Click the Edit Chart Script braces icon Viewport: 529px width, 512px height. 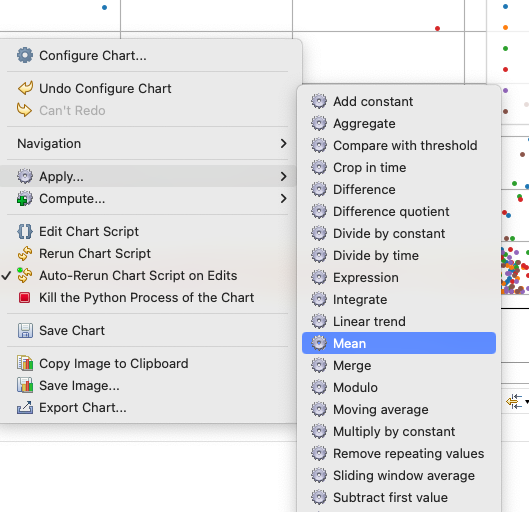point(25,232)
